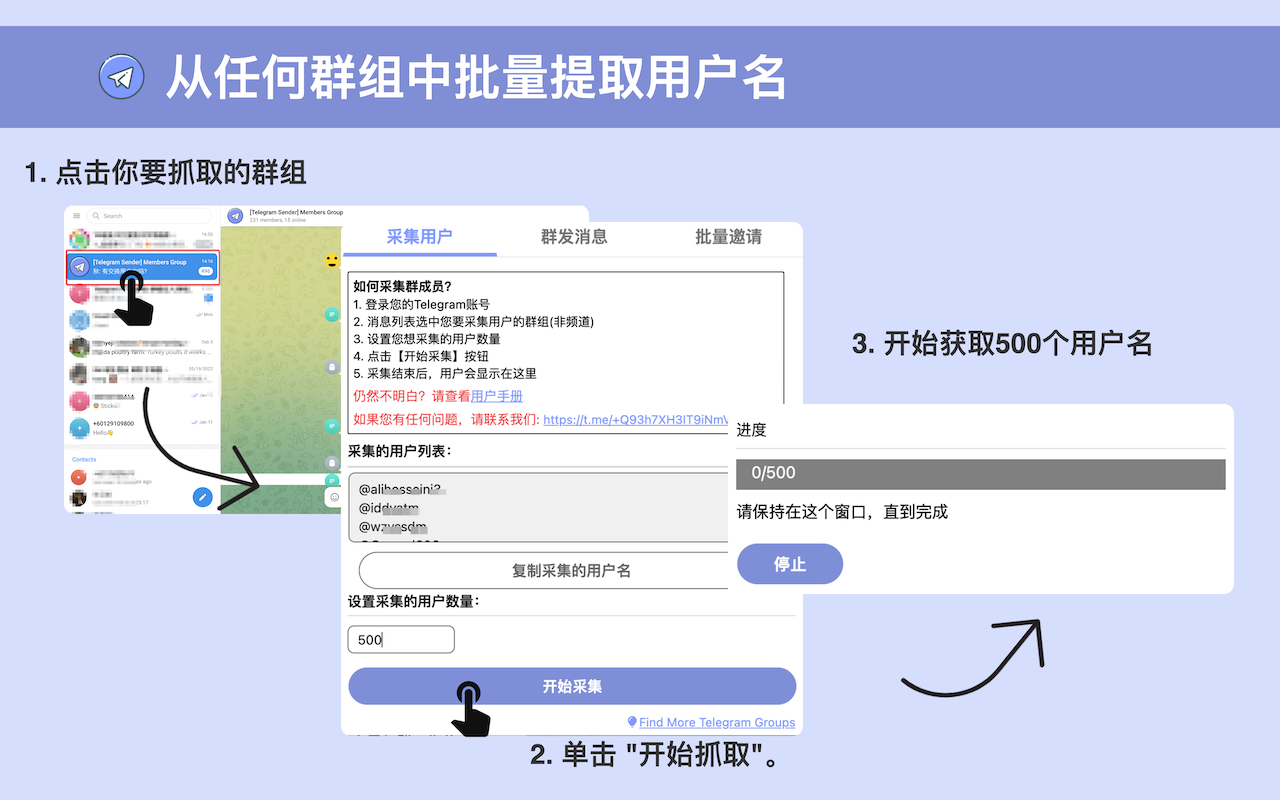This screenshot has width=1280, height=800.
Task: Click the 停止 button
Action: pyautogui.click(x=790, y=564)
